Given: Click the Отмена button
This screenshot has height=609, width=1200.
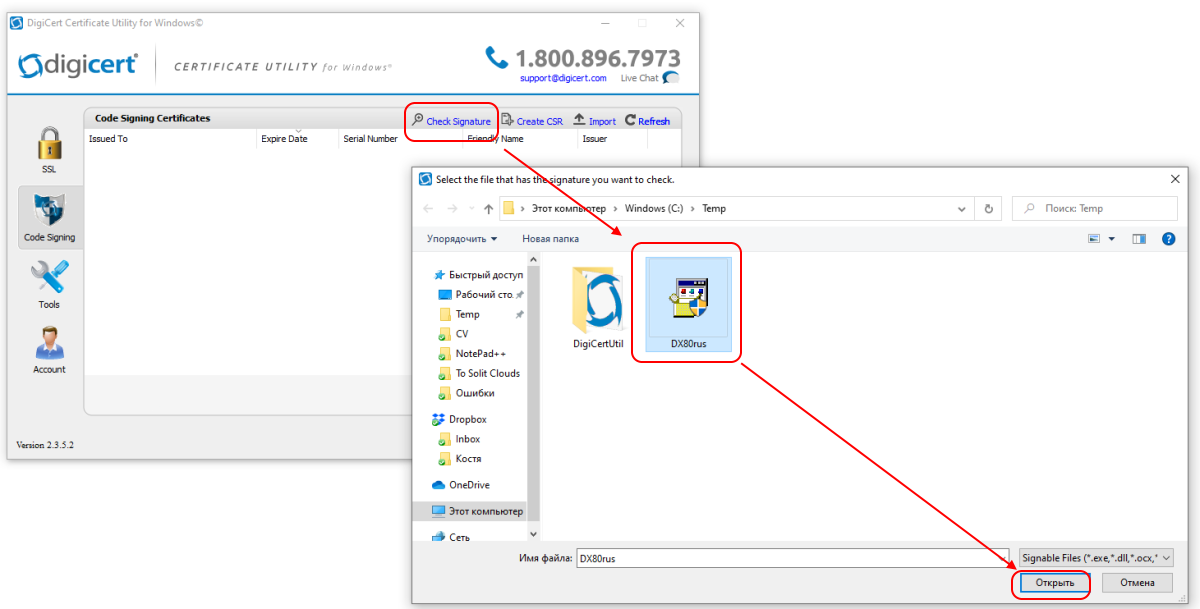Looking at the screenshot, I should [1138, 583].
